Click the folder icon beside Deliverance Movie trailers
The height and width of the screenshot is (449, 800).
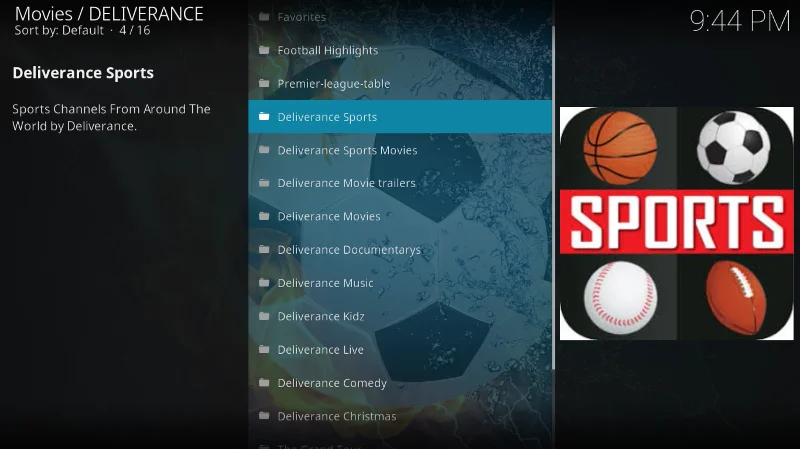point(264,183)
